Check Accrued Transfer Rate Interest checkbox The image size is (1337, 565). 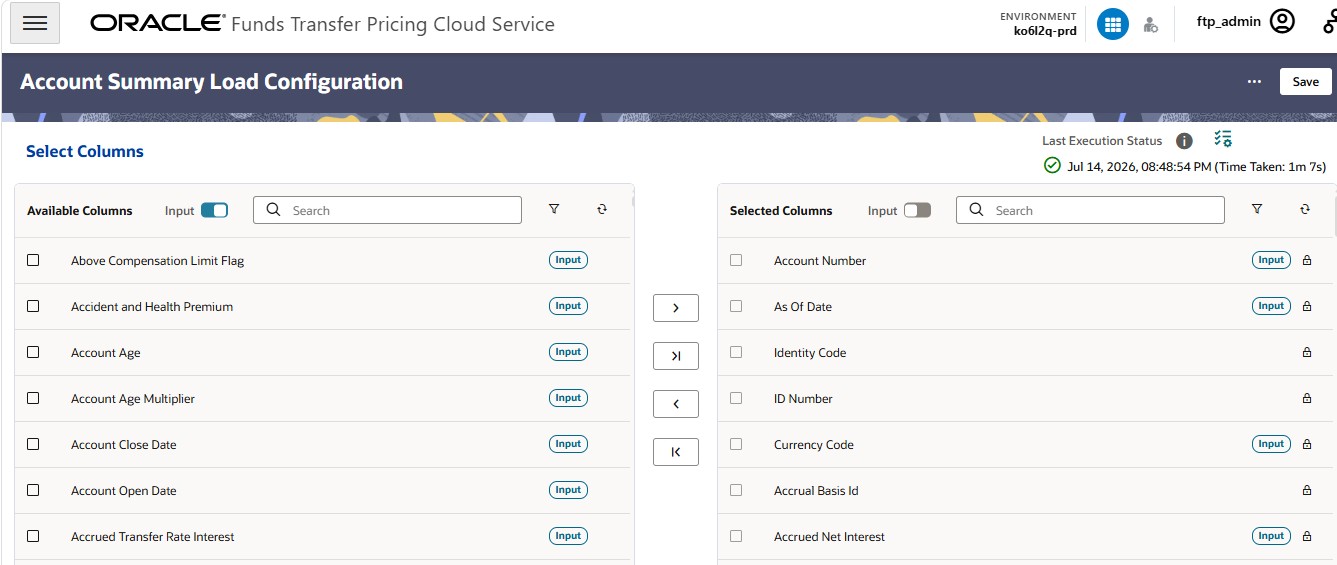[x=33, y=536]
